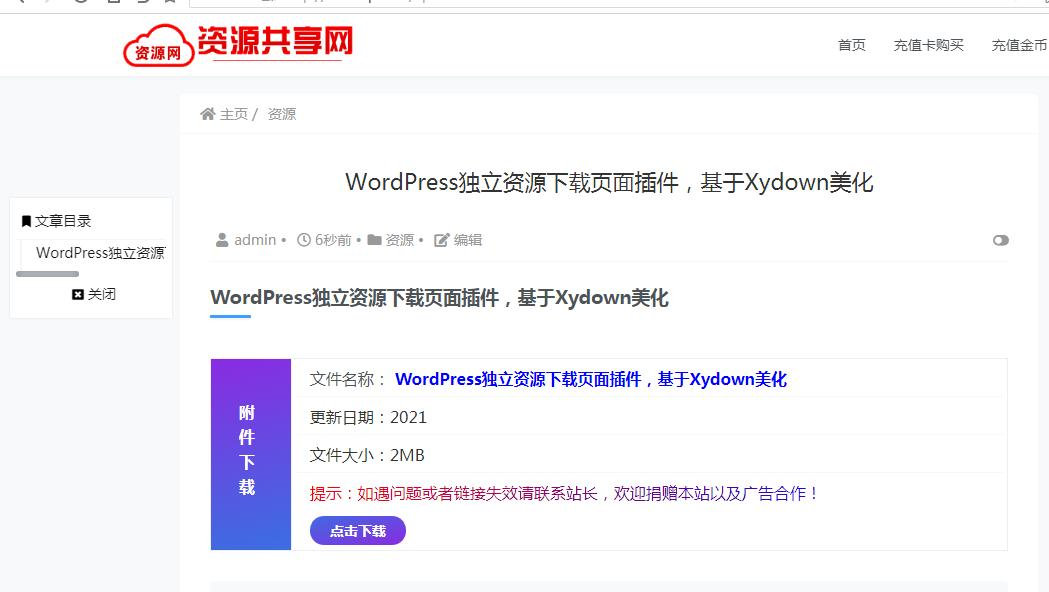Click the 文件大小：2MB row
The height and width of the screenshot is (592, 1049).
649,456
